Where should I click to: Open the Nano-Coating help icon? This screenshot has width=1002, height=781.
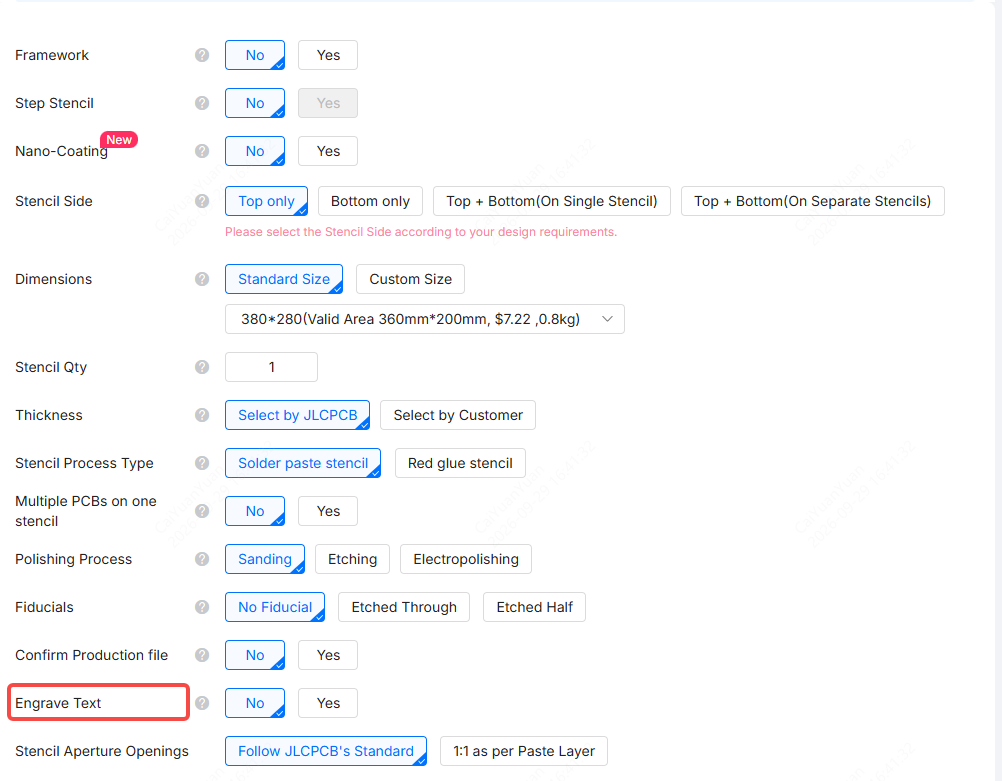[x=202, y=151]
